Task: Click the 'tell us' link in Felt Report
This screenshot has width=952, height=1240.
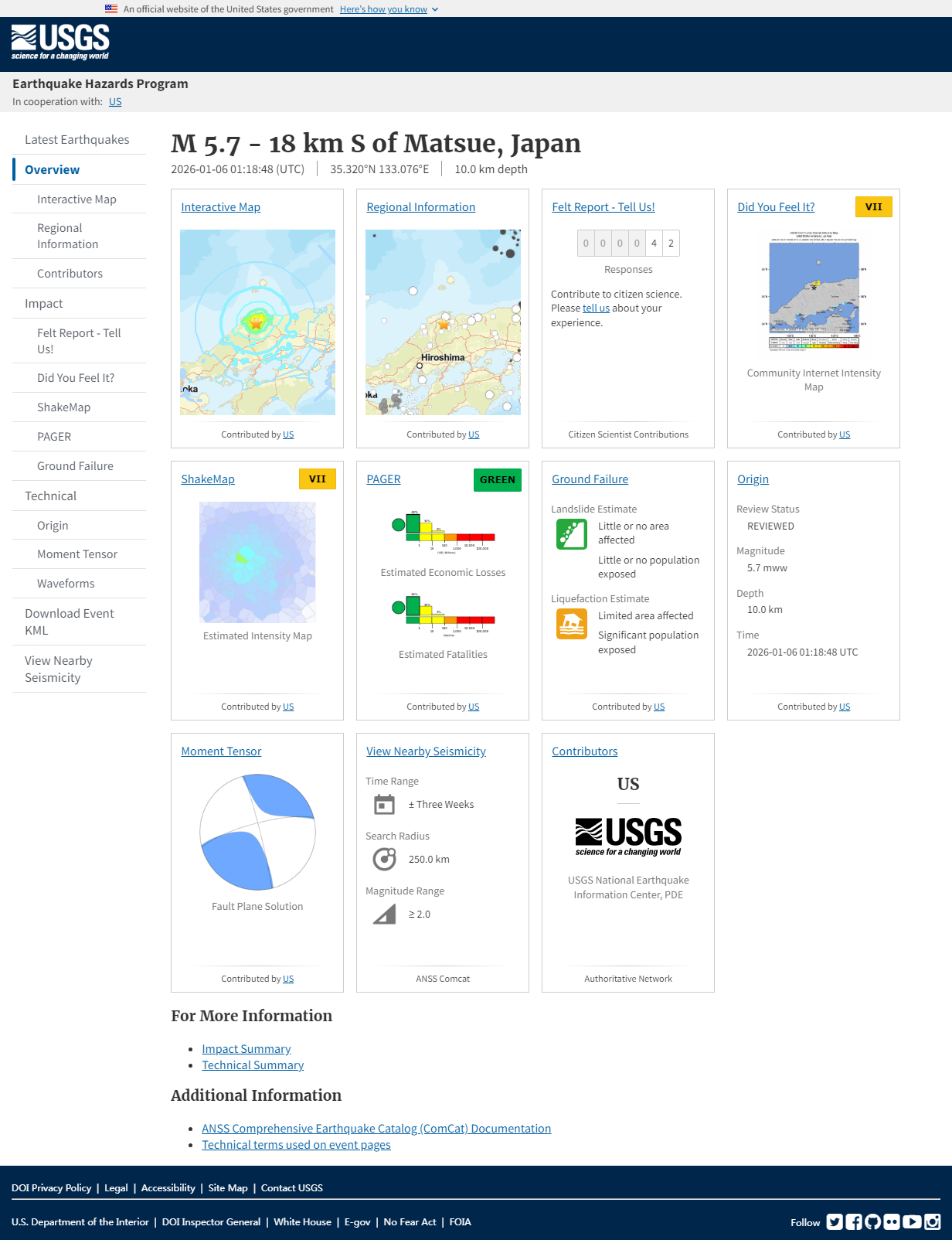Action: click(596, 308)
